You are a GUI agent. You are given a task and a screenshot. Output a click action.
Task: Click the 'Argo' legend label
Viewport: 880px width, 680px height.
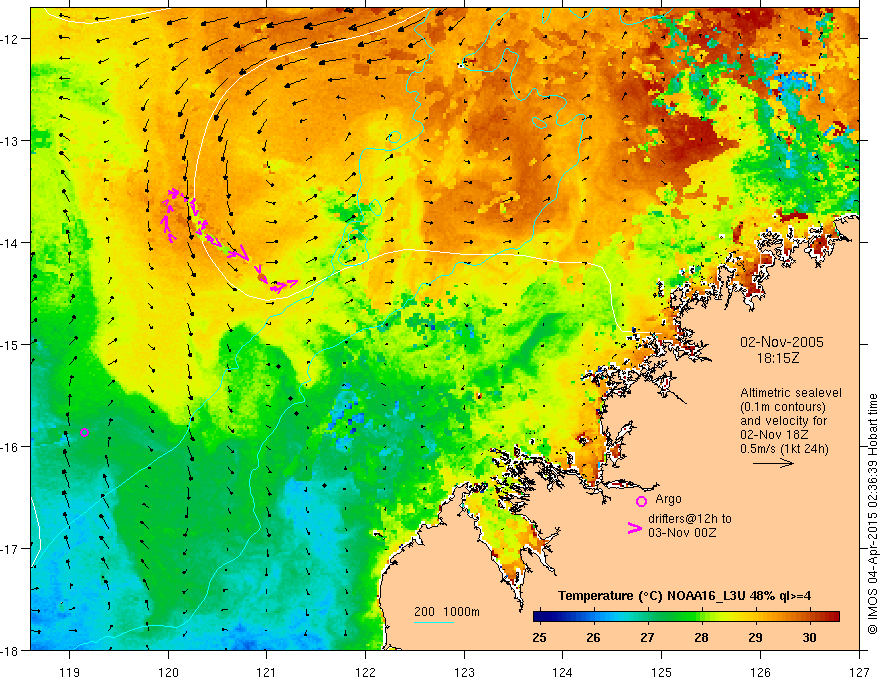tap(668, 499)
